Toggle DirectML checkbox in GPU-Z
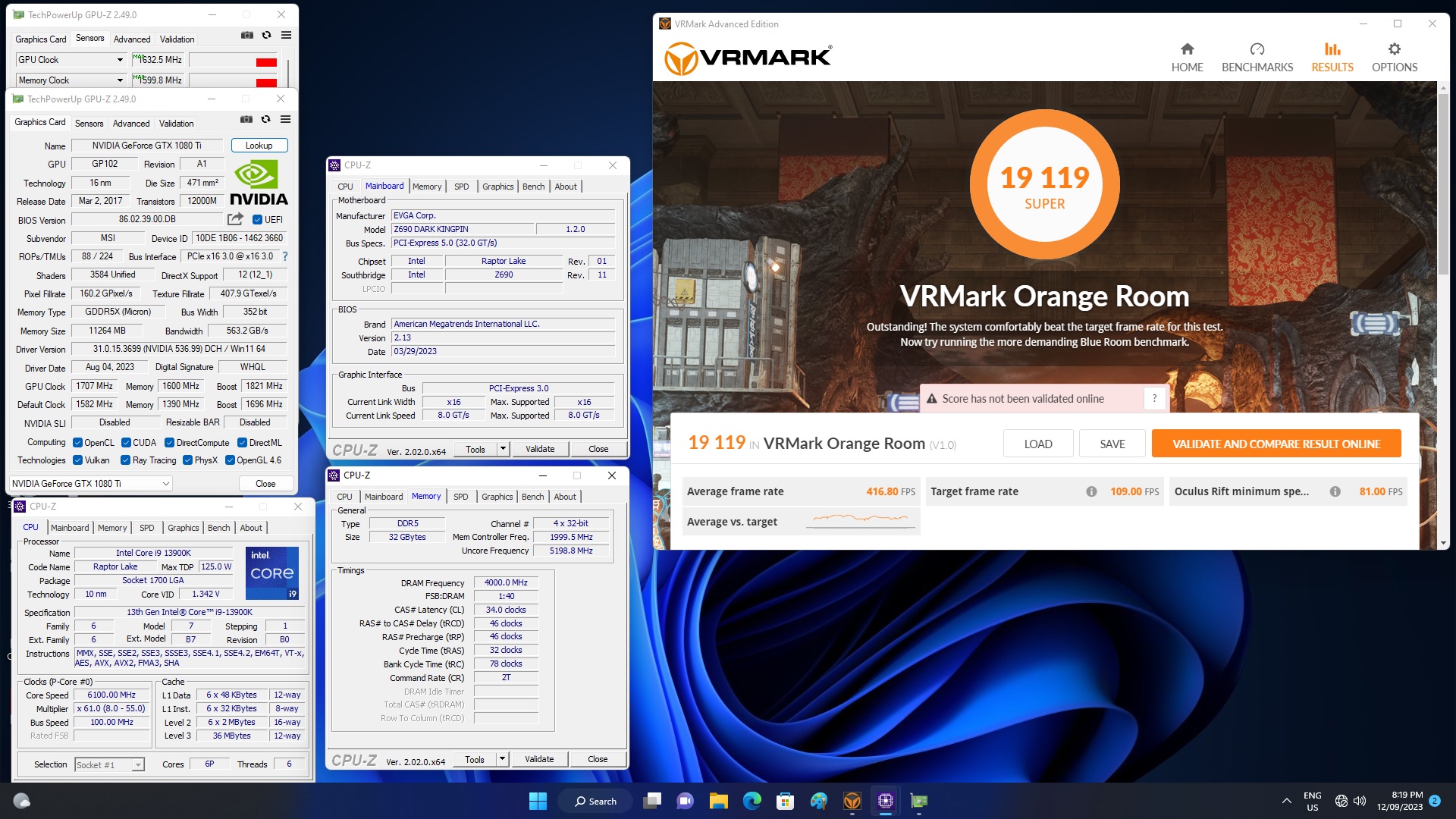The image size is (1456, 819). pyautogui.click(x=242, y=443)
